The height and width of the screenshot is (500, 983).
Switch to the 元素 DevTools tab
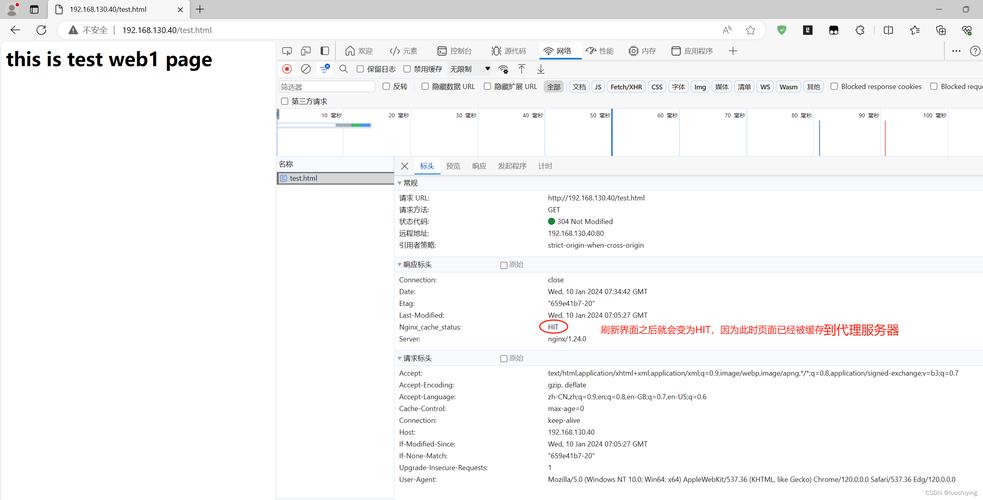[403, 51]
